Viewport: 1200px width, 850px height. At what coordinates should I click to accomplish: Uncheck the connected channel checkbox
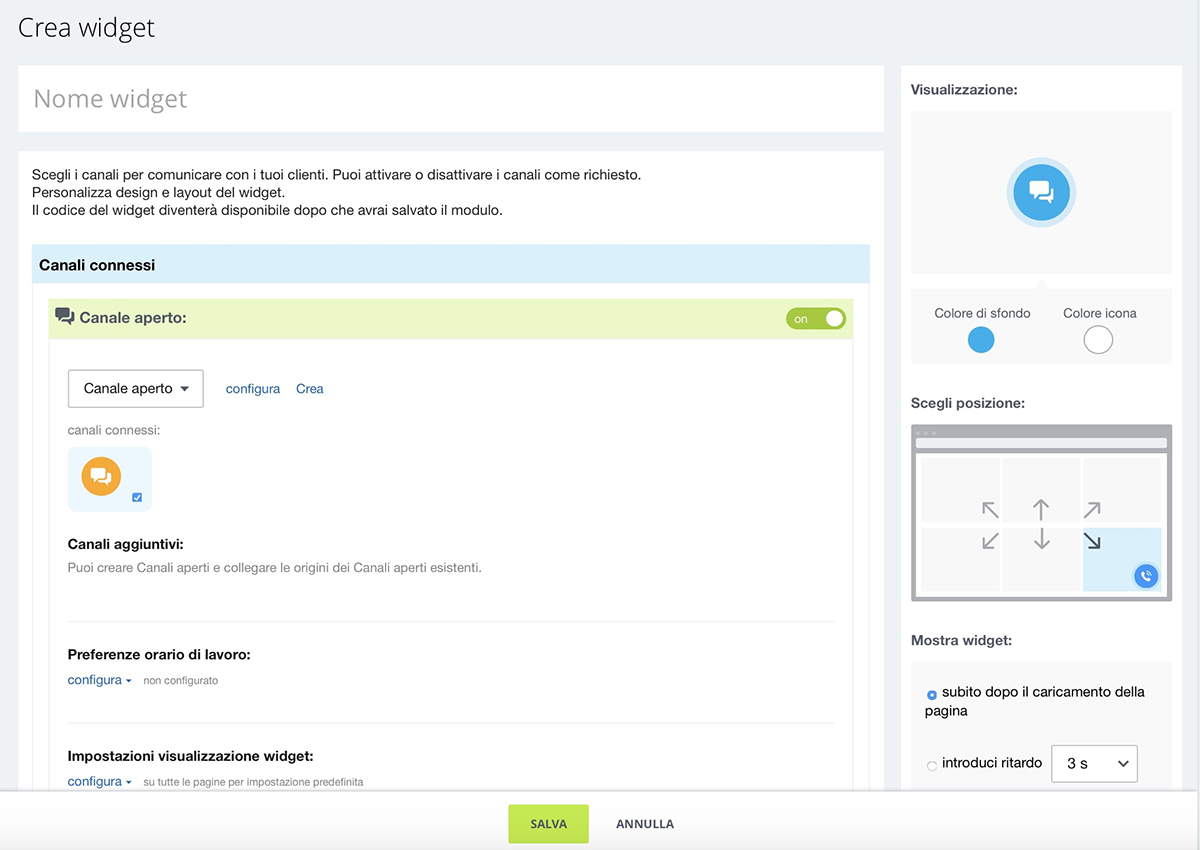(137, 497)
